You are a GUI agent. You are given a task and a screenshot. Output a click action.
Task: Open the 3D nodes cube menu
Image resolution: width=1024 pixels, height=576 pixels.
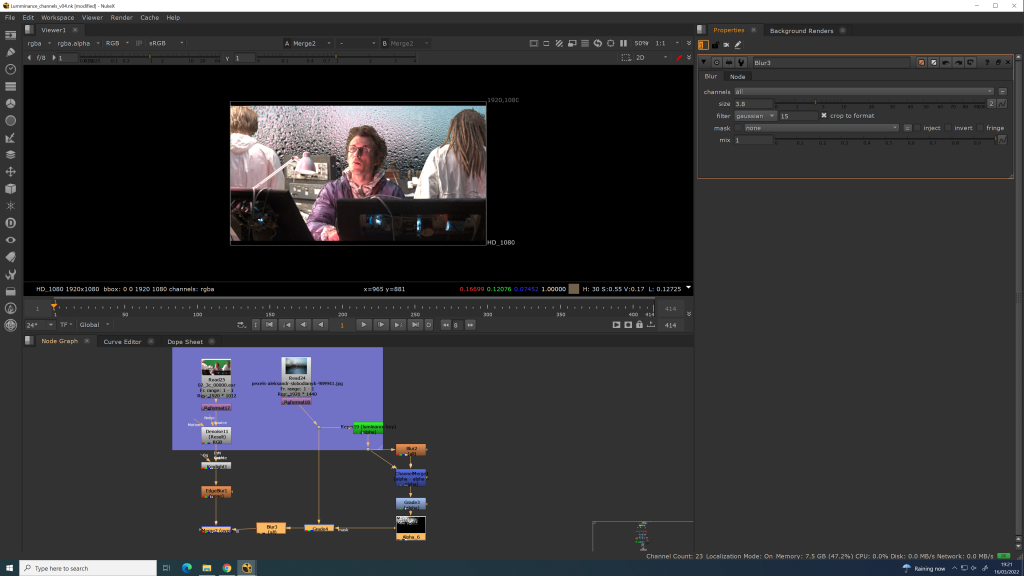pos(10,189)
